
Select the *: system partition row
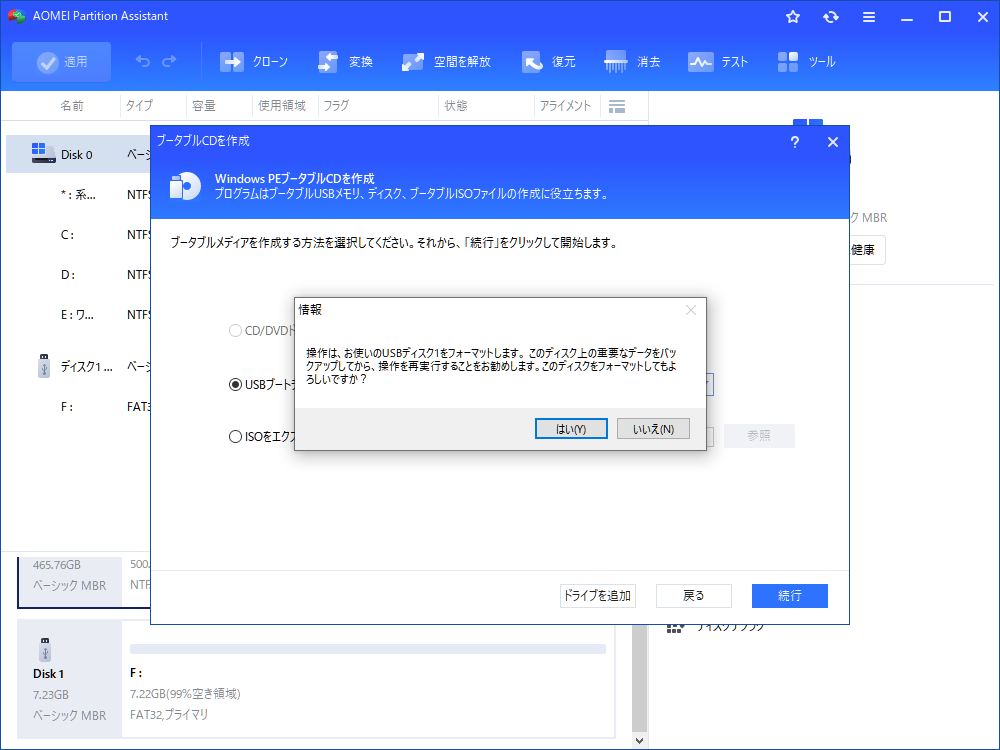point(78,195)
